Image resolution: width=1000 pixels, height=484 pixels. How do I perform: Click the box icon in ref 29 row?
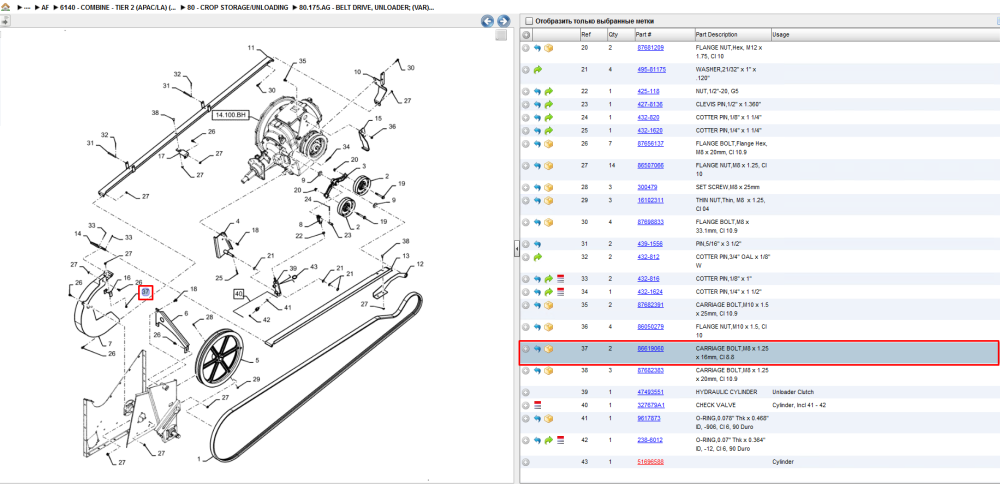[548, 200]
